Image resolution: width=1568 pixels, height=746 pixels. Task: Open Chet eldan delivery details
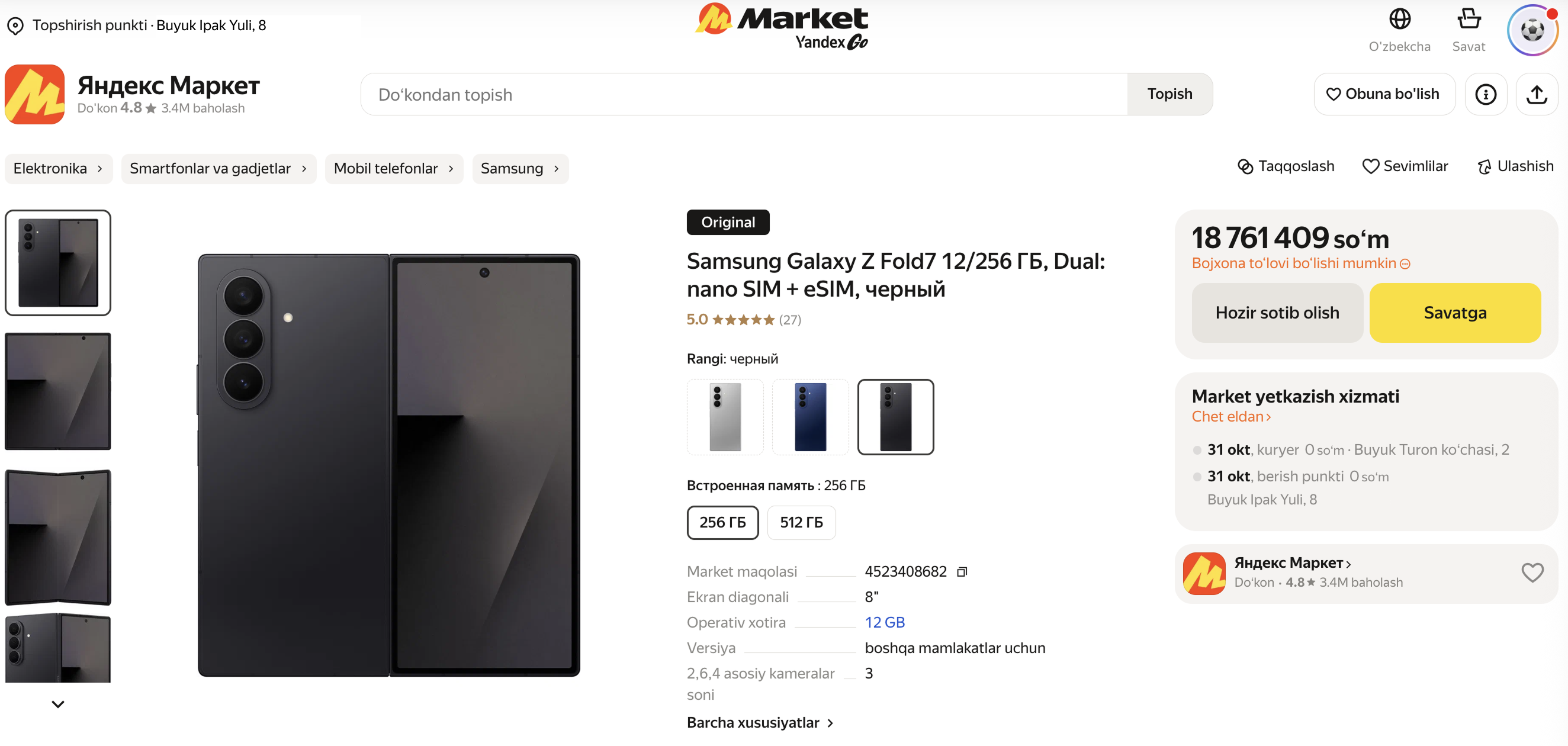[x=1231, y=417]
